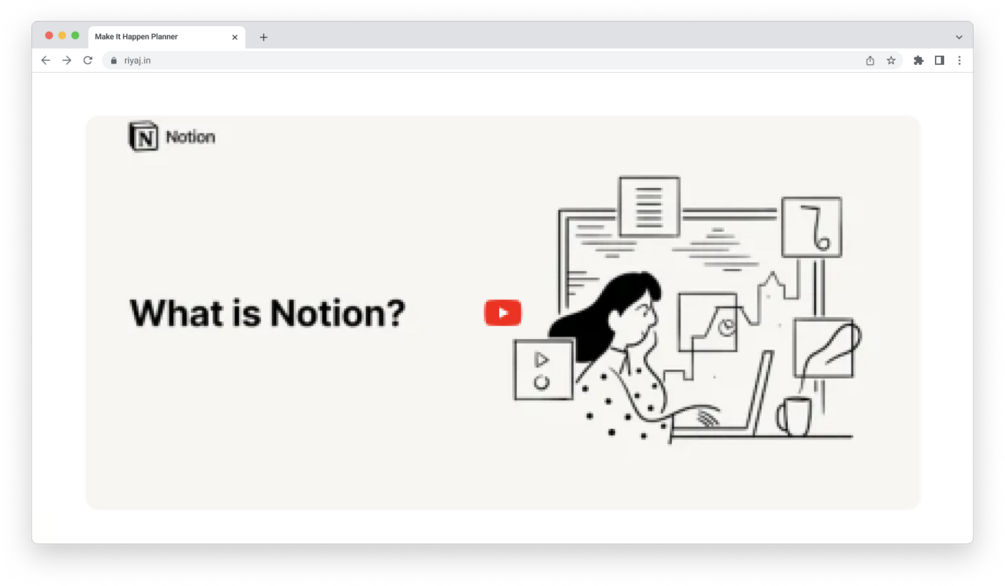Screen dimensions: 1005x586
Task: Click the Notion wordmark text
Action: (190, 137)
